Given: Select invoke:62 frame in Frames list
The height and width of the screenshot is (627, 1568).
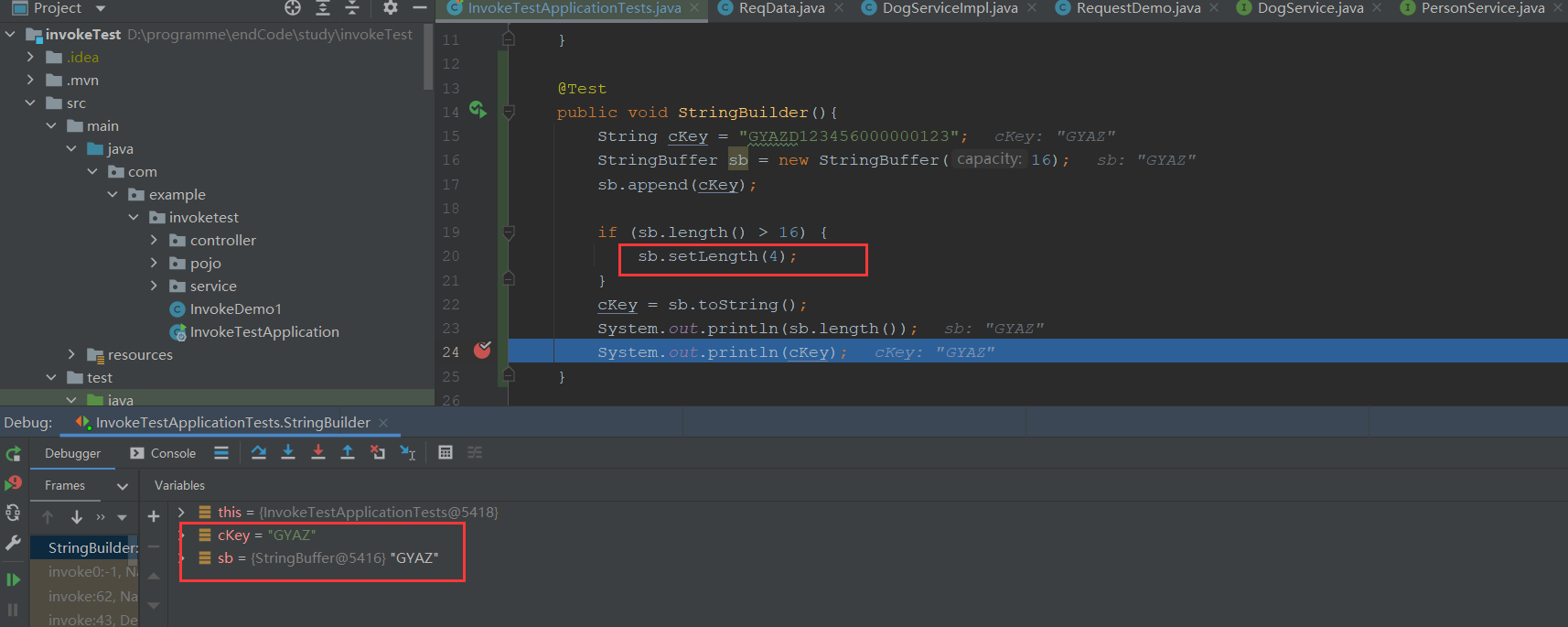Looking at the screenshot, I should (x=84, y=596).
